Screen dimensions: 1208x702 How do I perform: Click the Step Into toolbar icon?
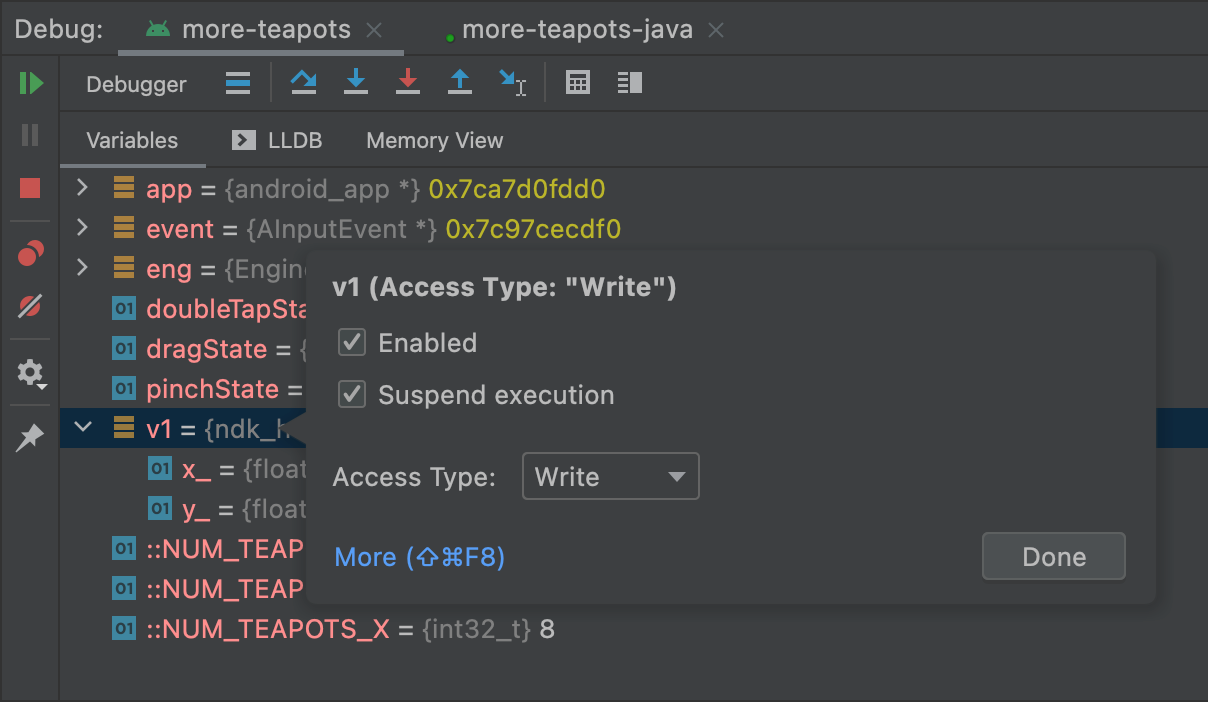point(355,83)
